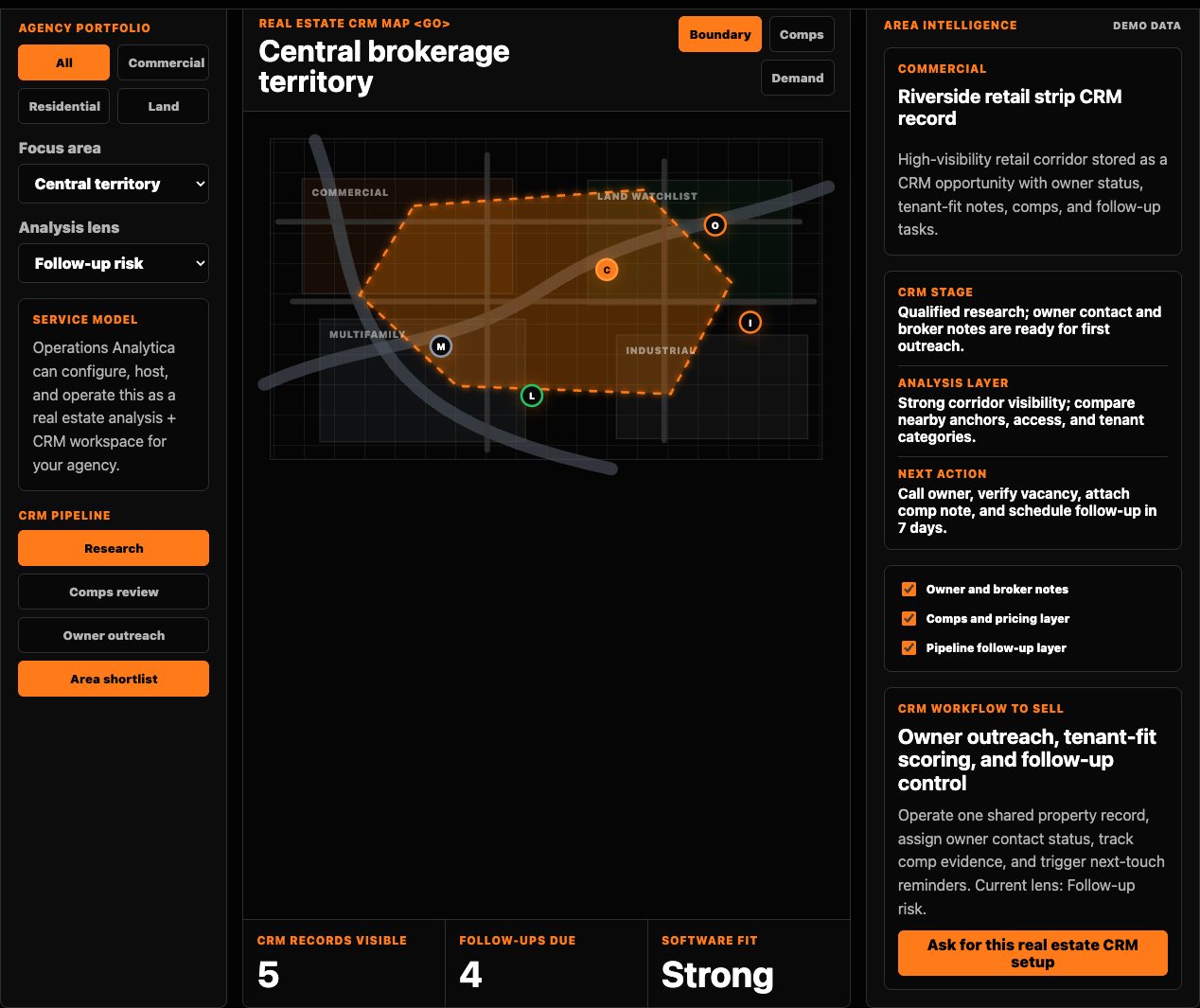Select the Residential portfolio filter

[x=63, y=106]
